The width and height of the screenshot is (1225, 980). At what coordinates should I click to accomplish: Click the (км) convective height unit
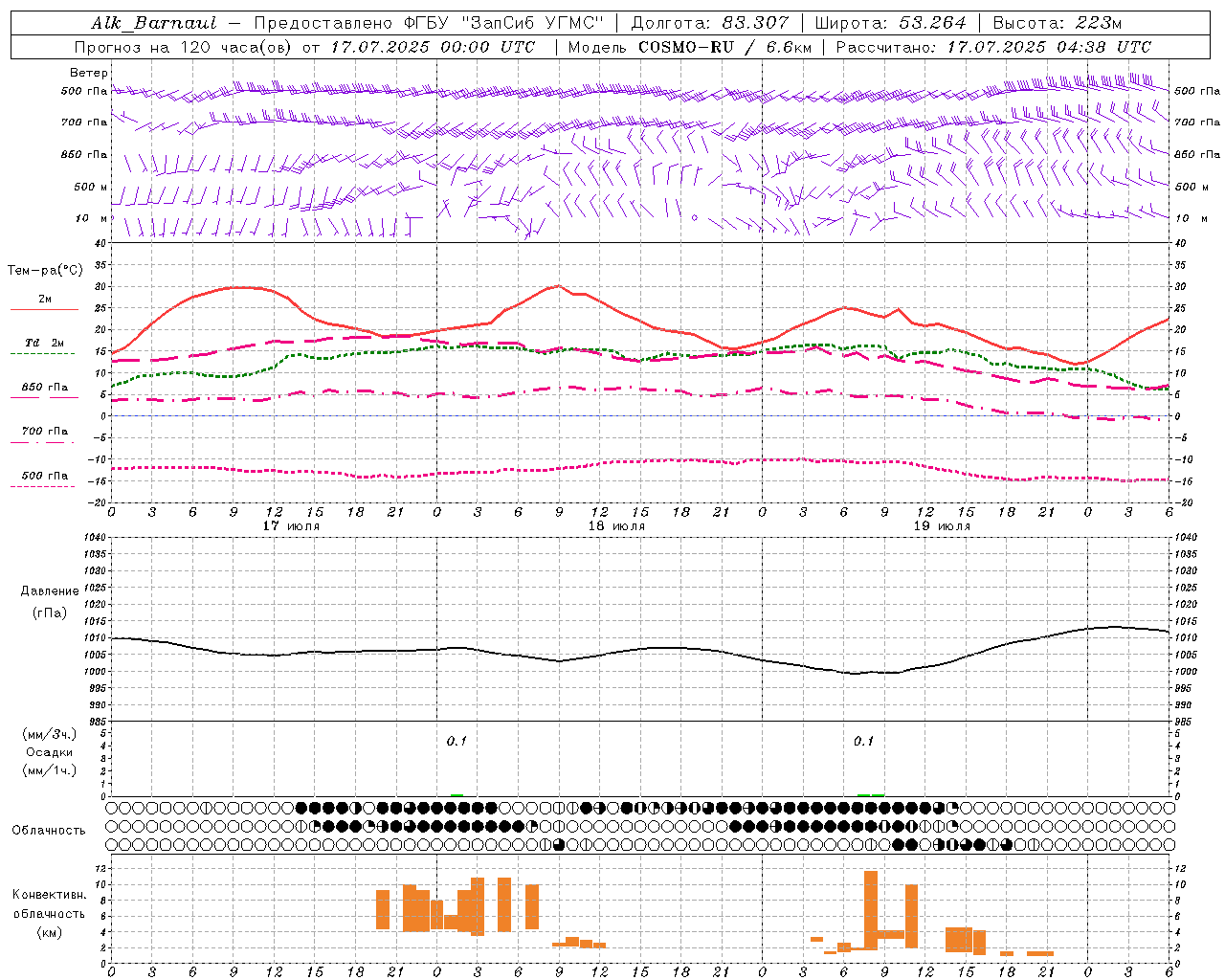pyautogui.click(x=49, y=932)
